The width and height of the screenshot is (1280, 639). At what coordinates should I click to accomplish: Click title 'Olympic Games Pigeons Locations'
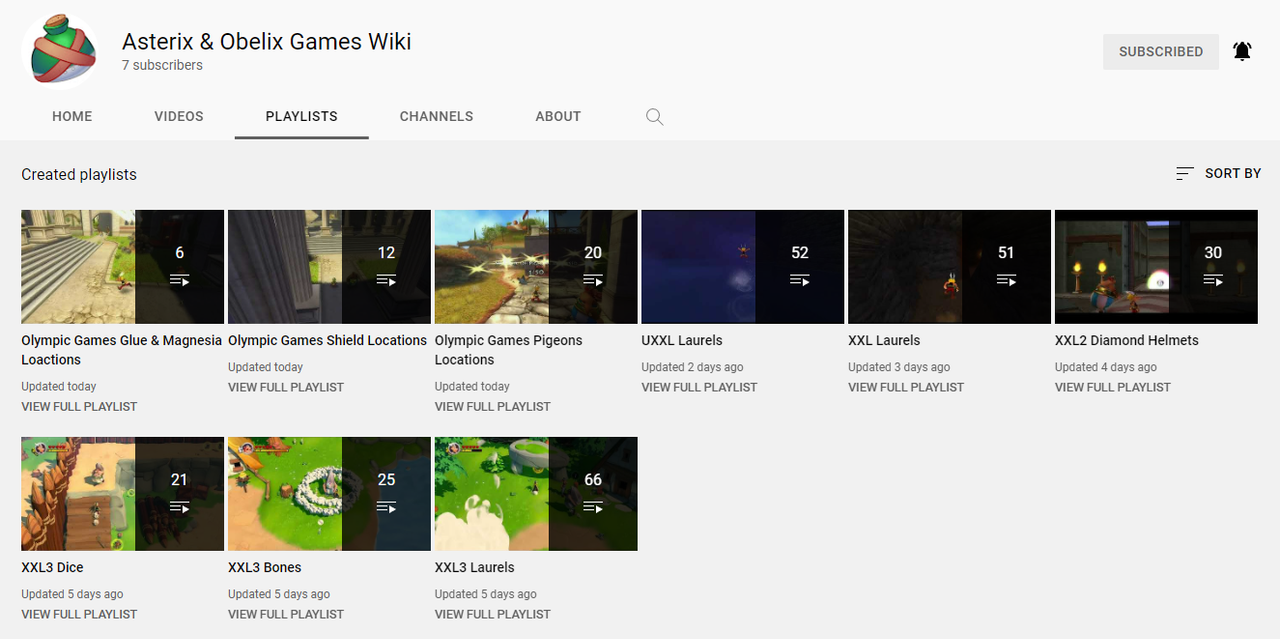508,350
